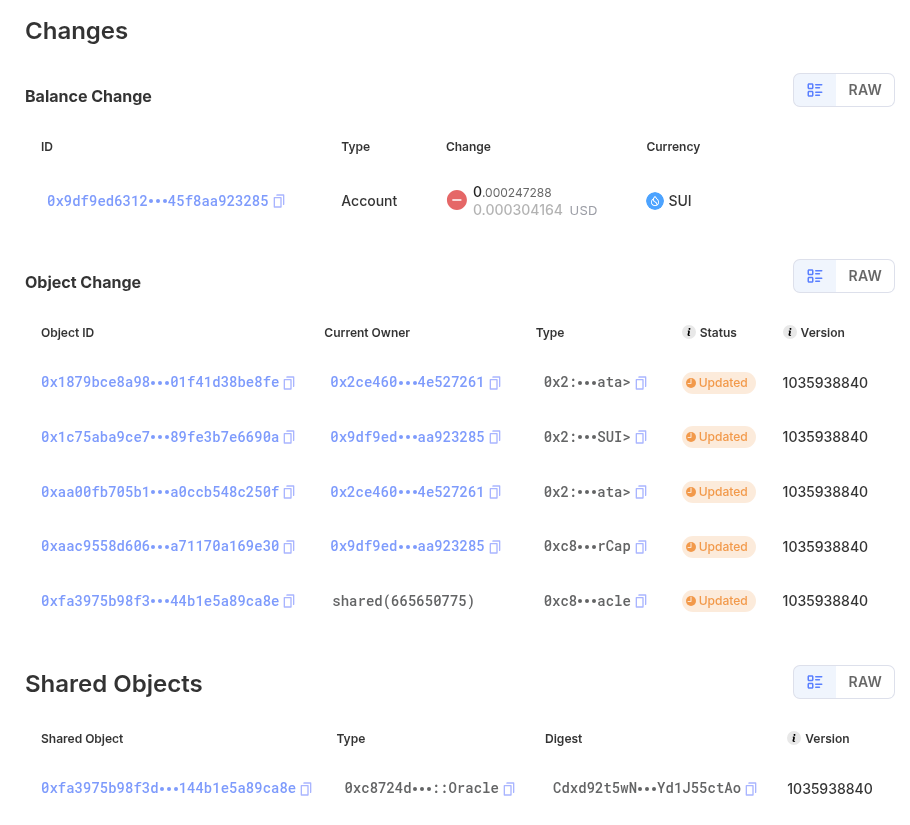The image size is (910, 825).
Task: Switch Shared Objects to list view
Action: pyautogui.click(x=815, y=682)
